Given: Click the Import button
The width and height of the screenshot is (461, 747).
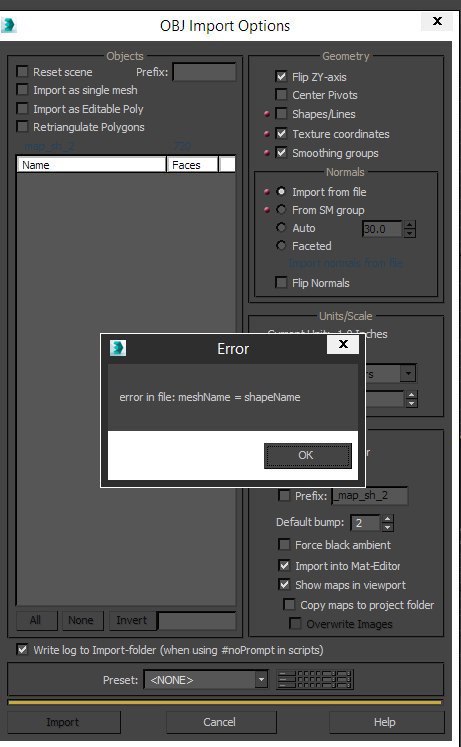Looking at the screenshot, I should pyautogui.click(x=64, y=722).
